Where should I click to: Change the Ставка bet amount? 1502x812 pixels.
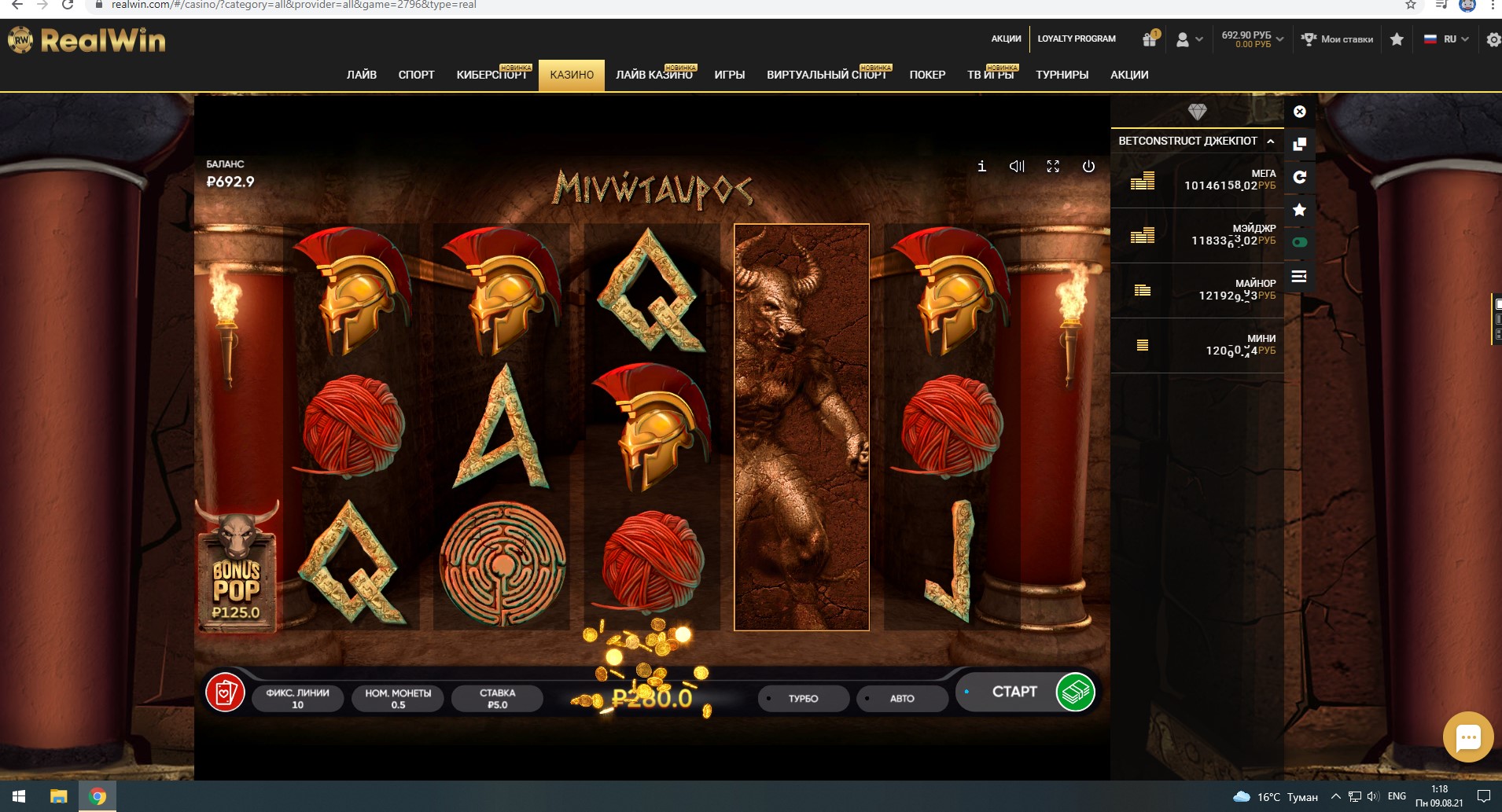click(x=497, y=698)
